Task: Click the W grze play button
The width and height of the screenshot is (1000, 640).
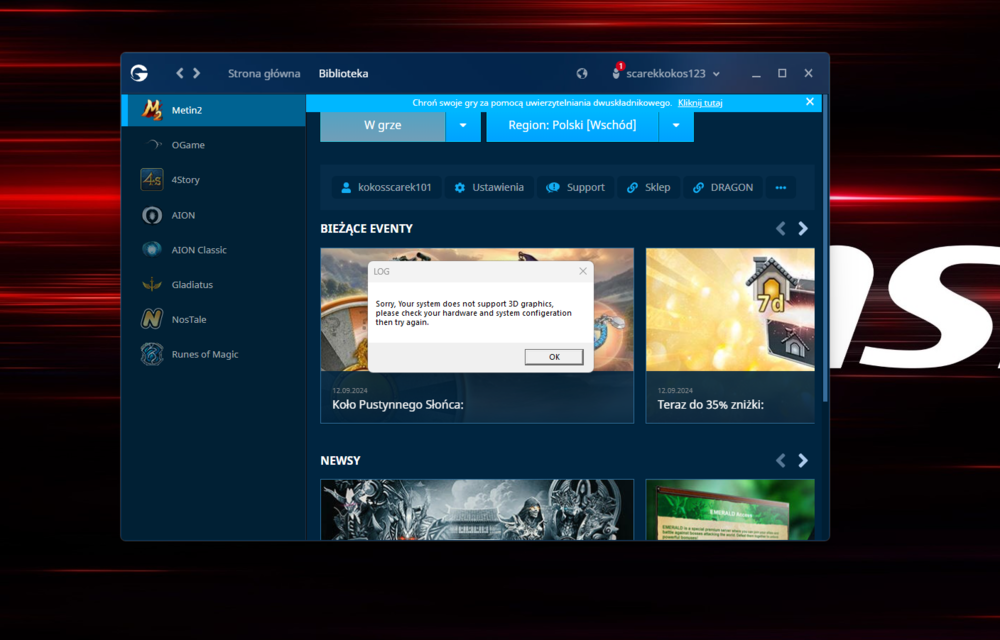Action: (382, 126)
